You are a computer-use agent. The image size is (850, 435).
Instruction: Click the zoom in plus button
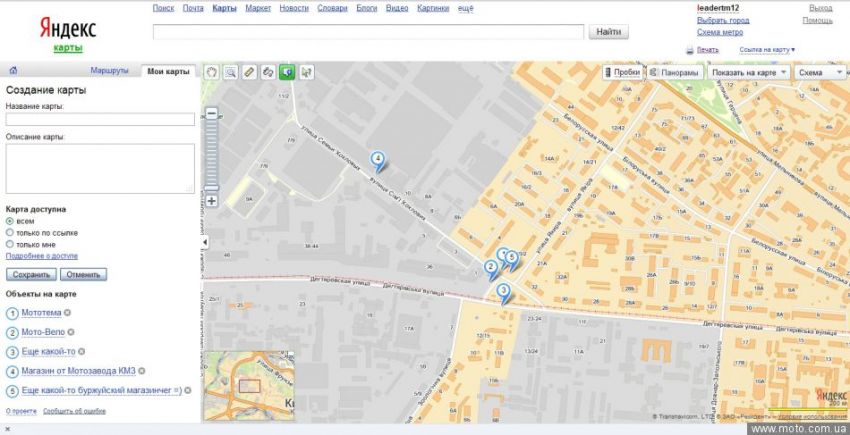pyautogui.click(x=212, y=201)
